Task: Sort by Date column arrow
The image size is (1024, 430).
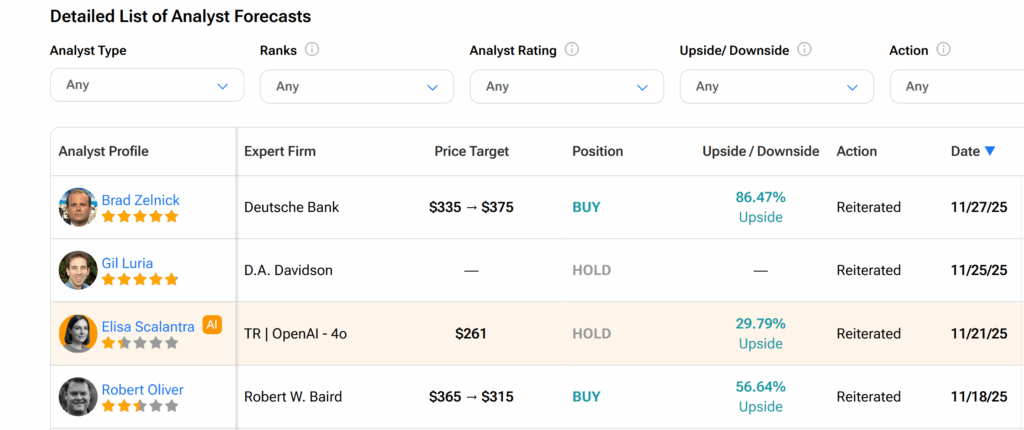Action: 990,151
